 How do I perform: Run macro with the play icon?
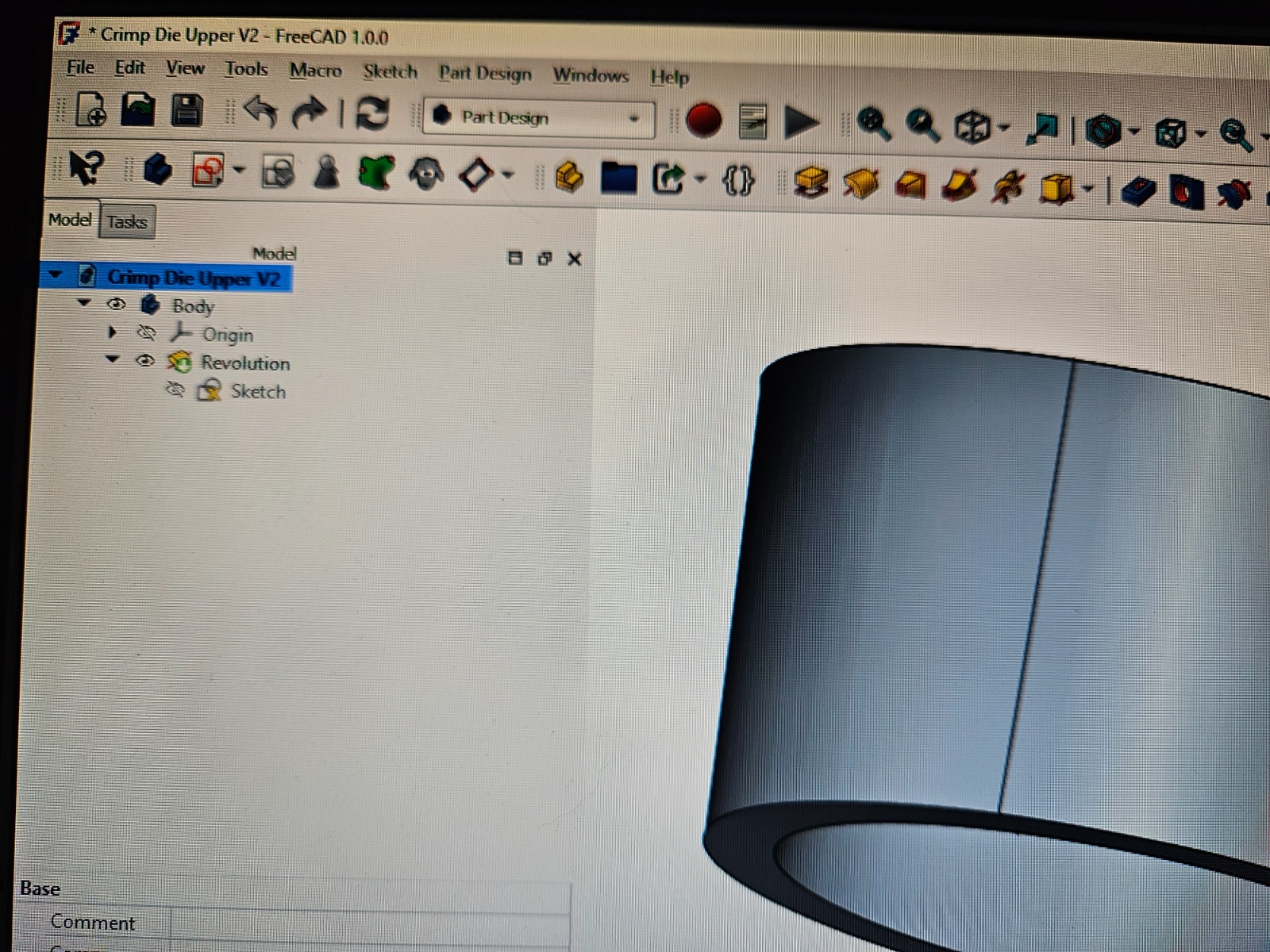tap(801, 123)
